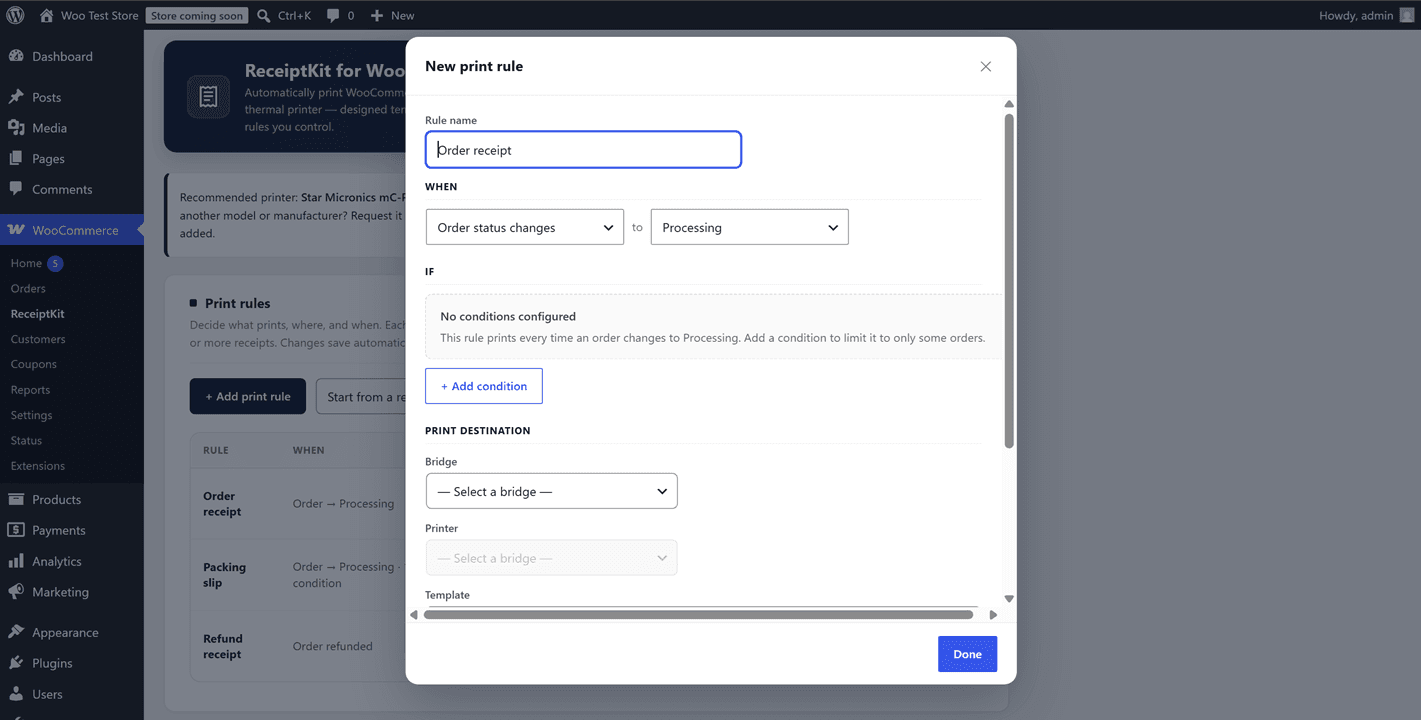Image resolution: width=1421 pixels, height=720 pixels.
Task: Click the dialog horizontal scrollbar thumb
Action: pos(698,615)
